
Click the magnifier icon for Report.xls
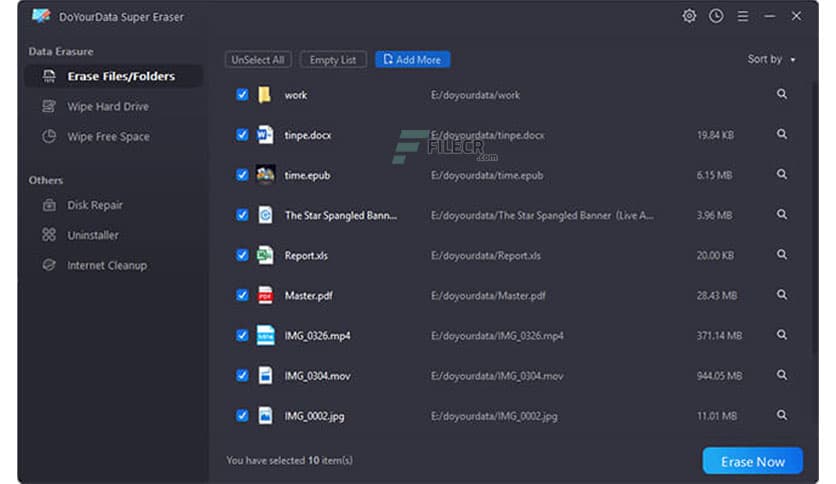pyautogui.click(x=782, y=255)
